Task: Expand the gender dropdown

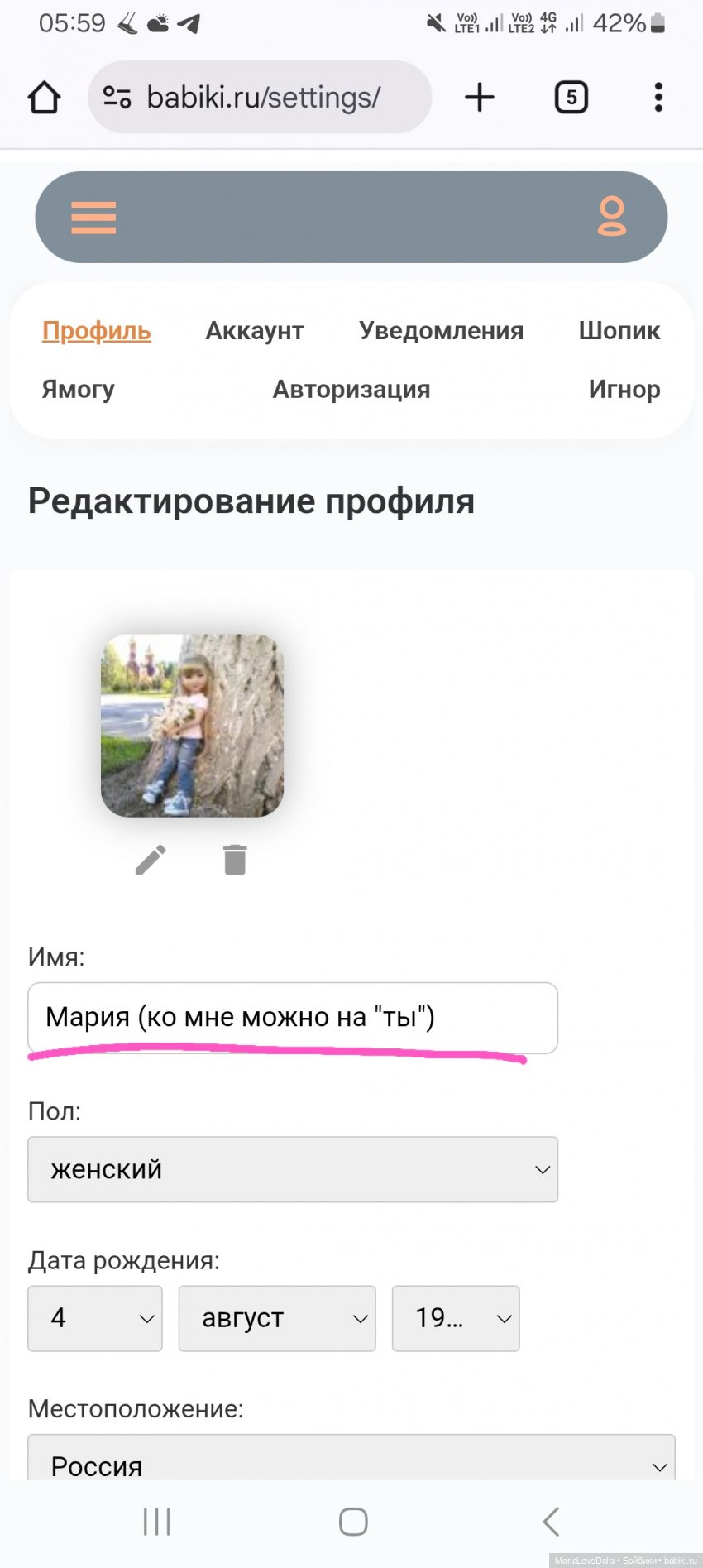Action: coord(293,1169)
